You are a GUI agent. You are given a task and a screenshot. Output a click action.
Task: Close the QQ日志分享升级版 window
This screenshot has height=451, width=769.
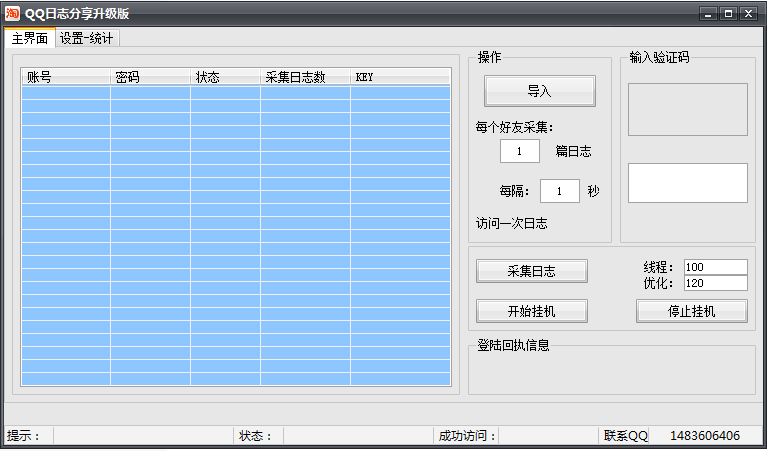[x=749, y=14]
